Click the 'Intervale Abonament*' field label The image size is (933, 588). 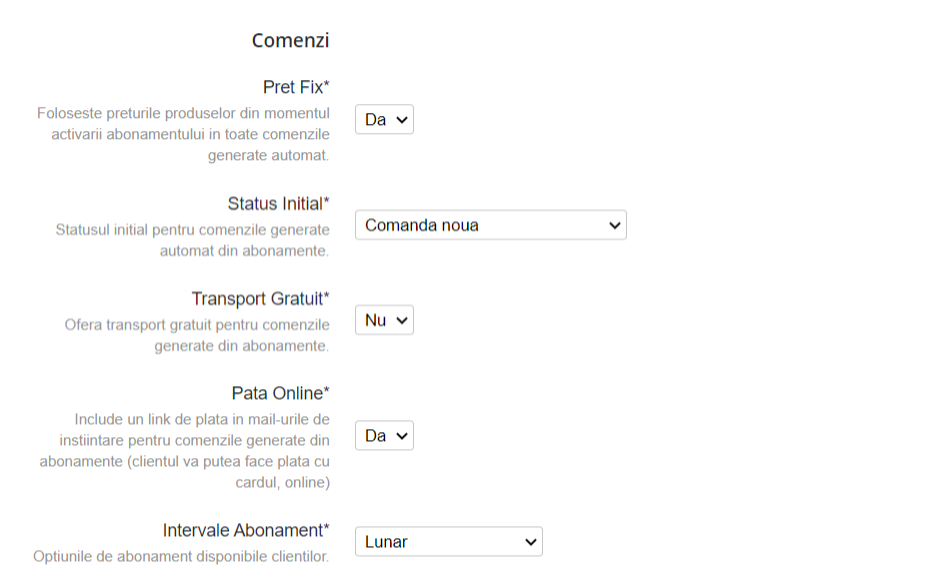pyautogui.click(x=246, y=530)
